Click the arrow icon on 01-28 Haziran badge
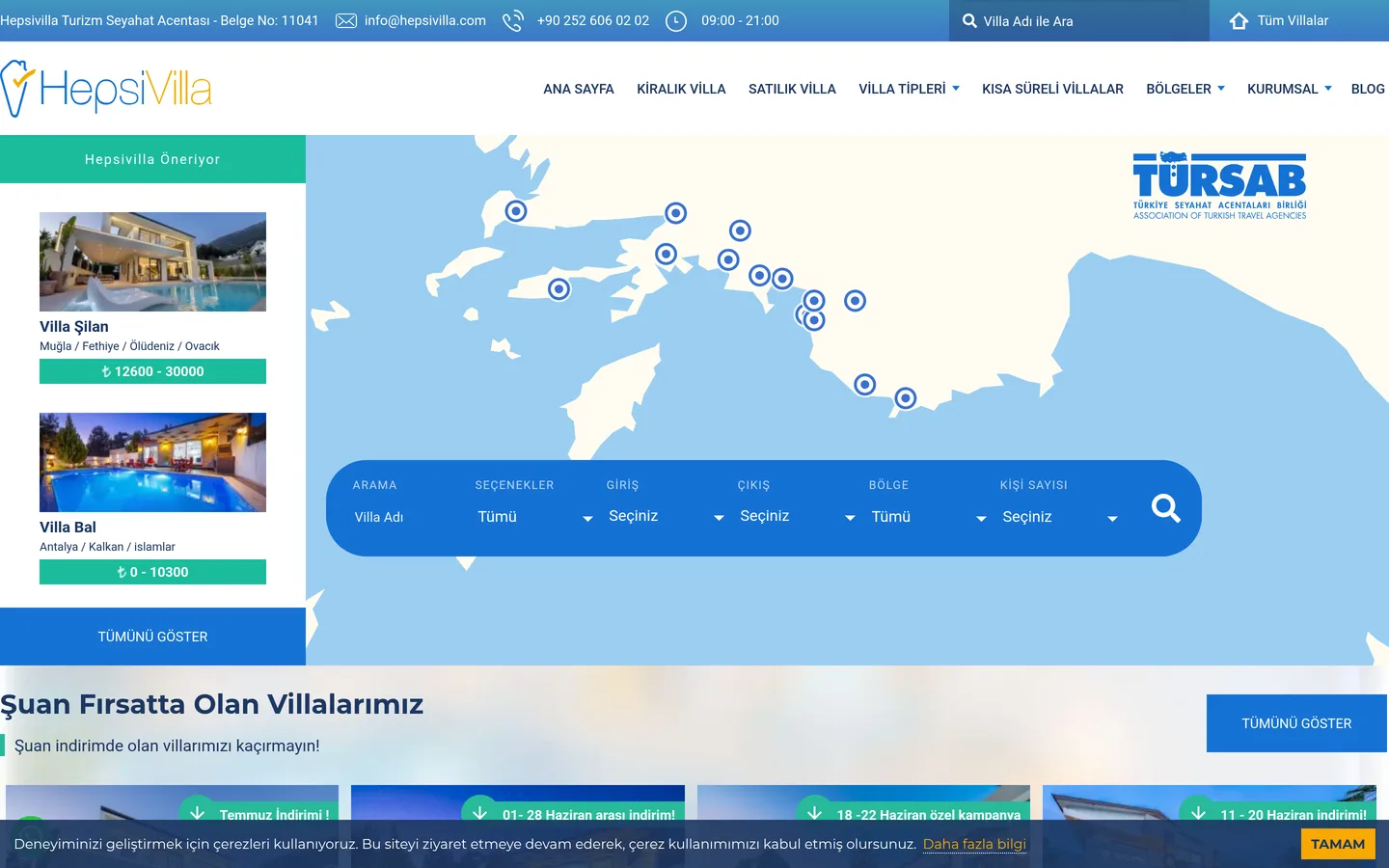The height and width of the screenshot is (868, 1389). [480, 814]
